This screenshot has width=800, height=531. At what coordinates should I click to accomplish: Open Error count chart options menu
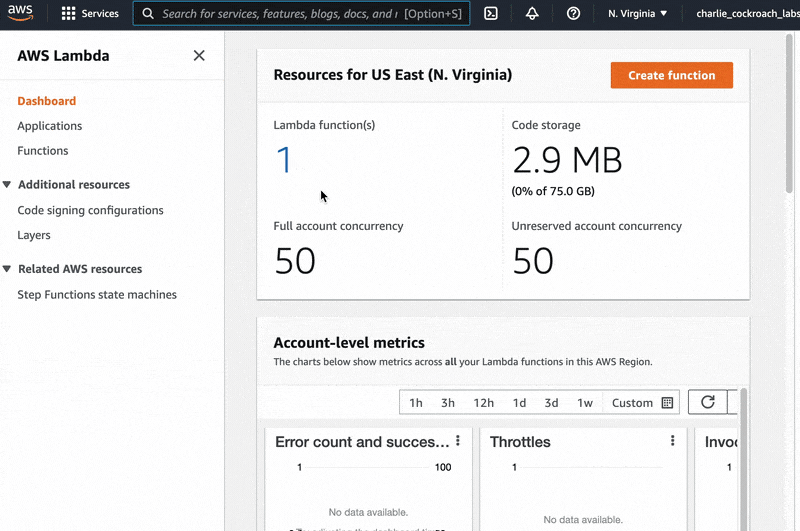pyautogui.click(x=458, y=441)
